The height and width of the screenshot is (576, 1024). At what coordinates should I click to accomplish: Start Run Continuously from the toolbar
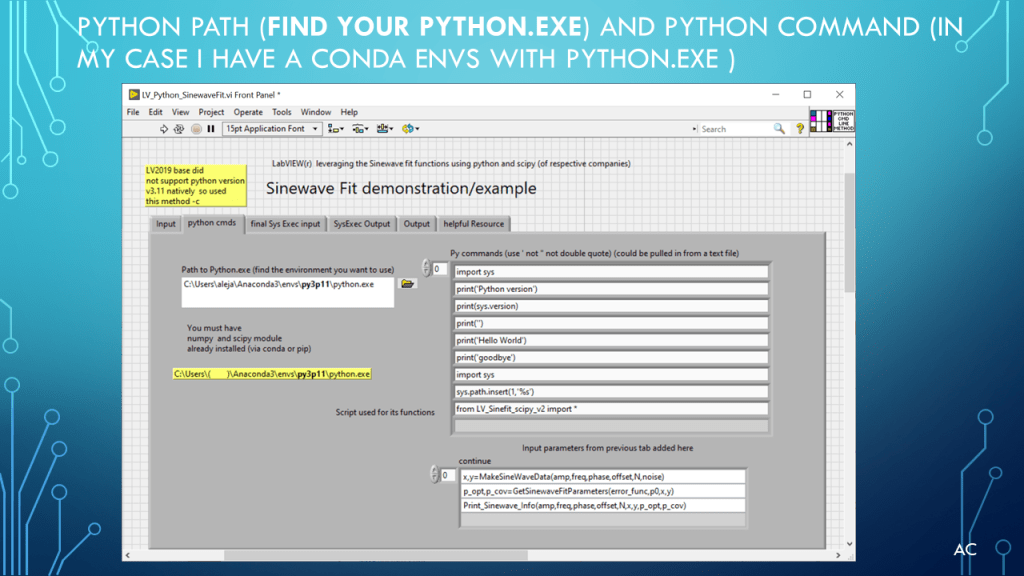pyautogui.click(x=180, y=129)
